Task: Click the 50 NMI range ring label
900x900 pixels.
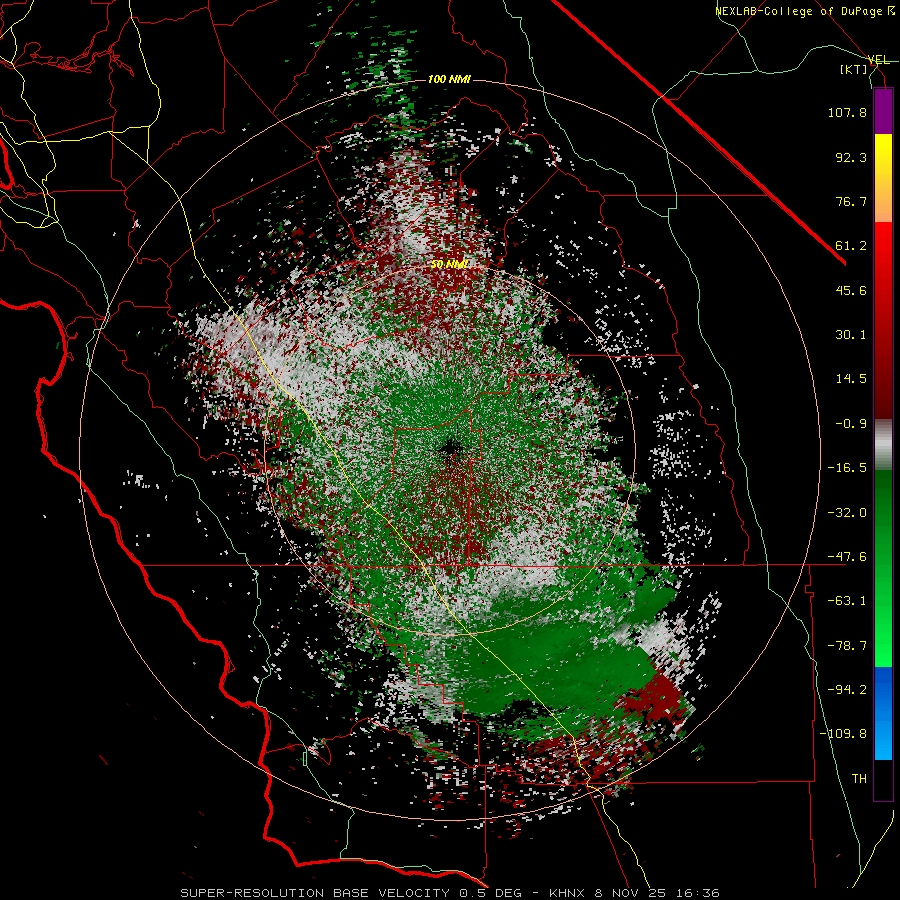Action: point(449,265)
